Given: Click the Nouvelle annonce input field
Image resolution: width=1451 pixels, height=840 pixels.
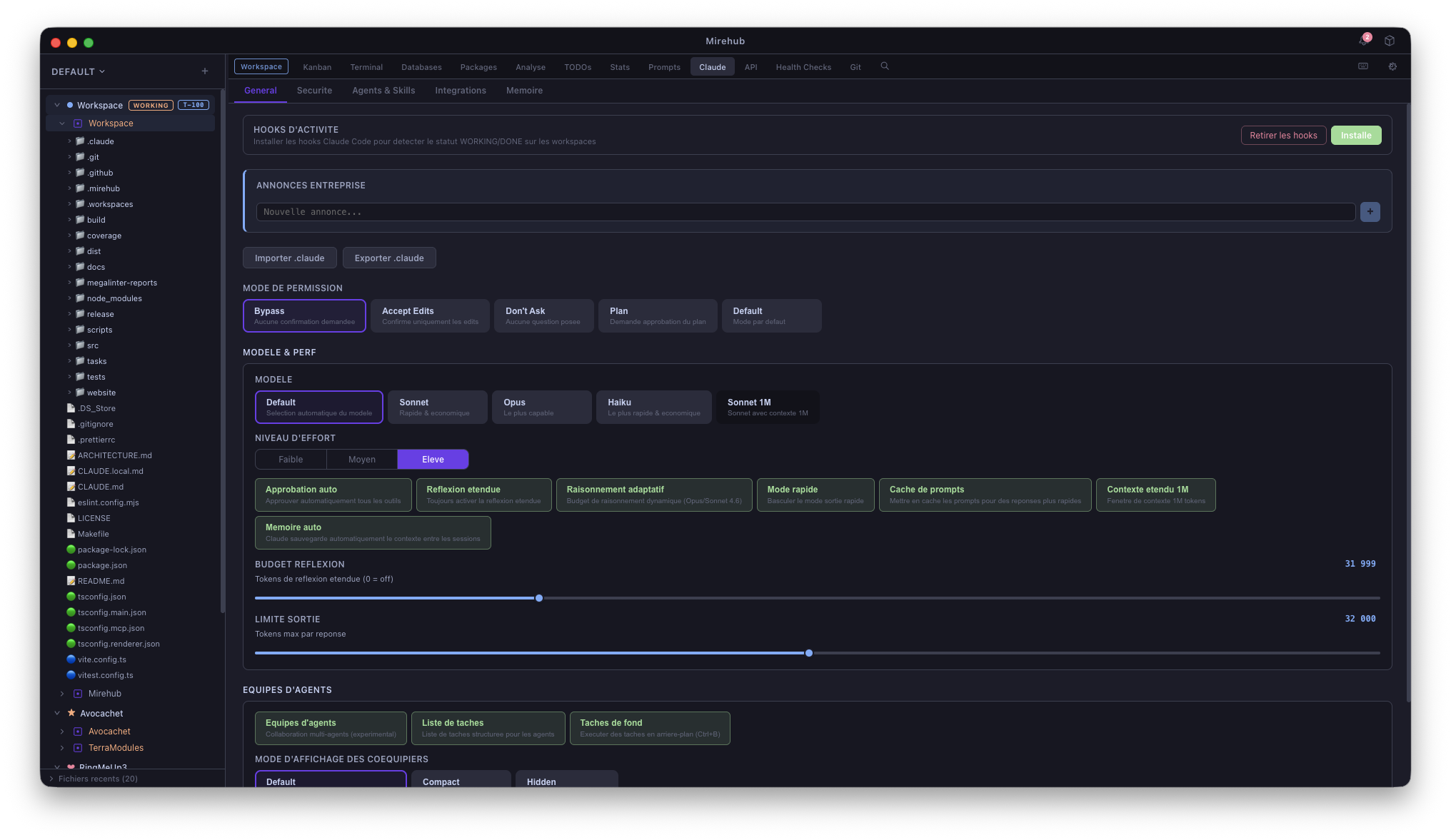Looking at the screenshot, I should coord(805,212).
